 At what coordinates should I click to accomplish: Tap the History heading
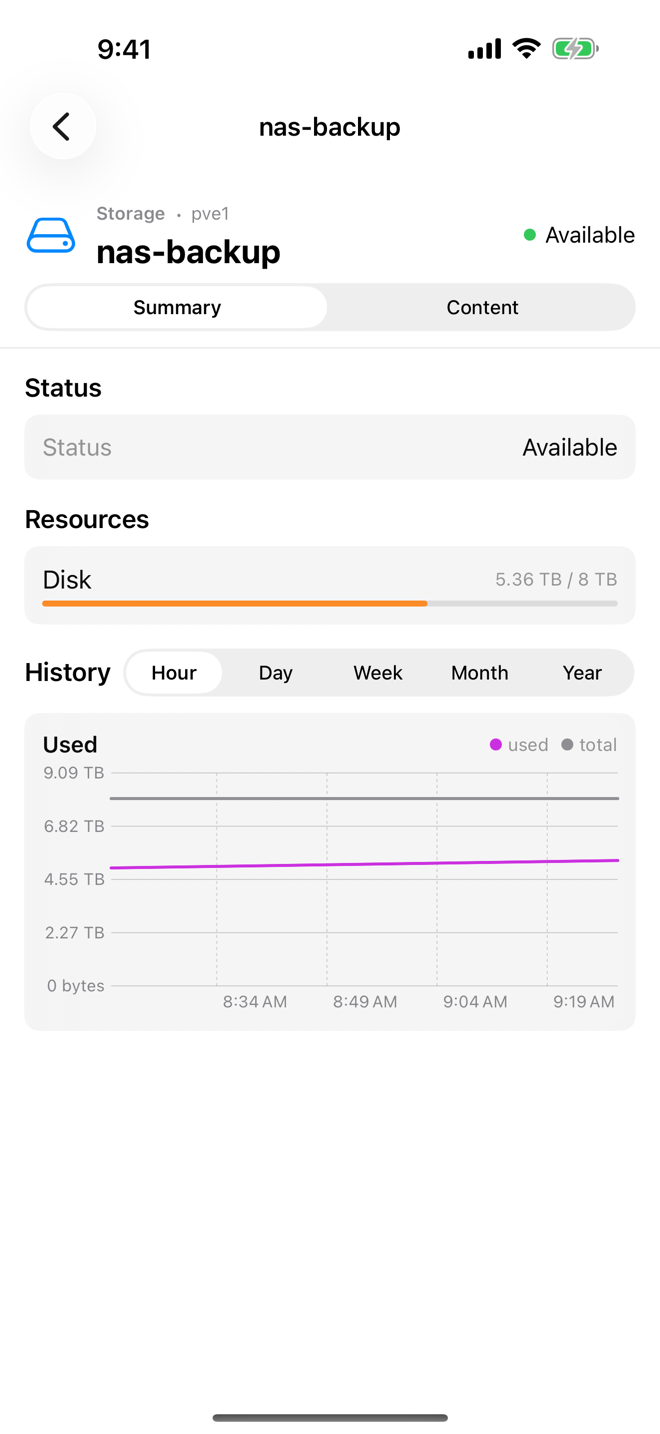pyautogui.click(x=68, y=672)
